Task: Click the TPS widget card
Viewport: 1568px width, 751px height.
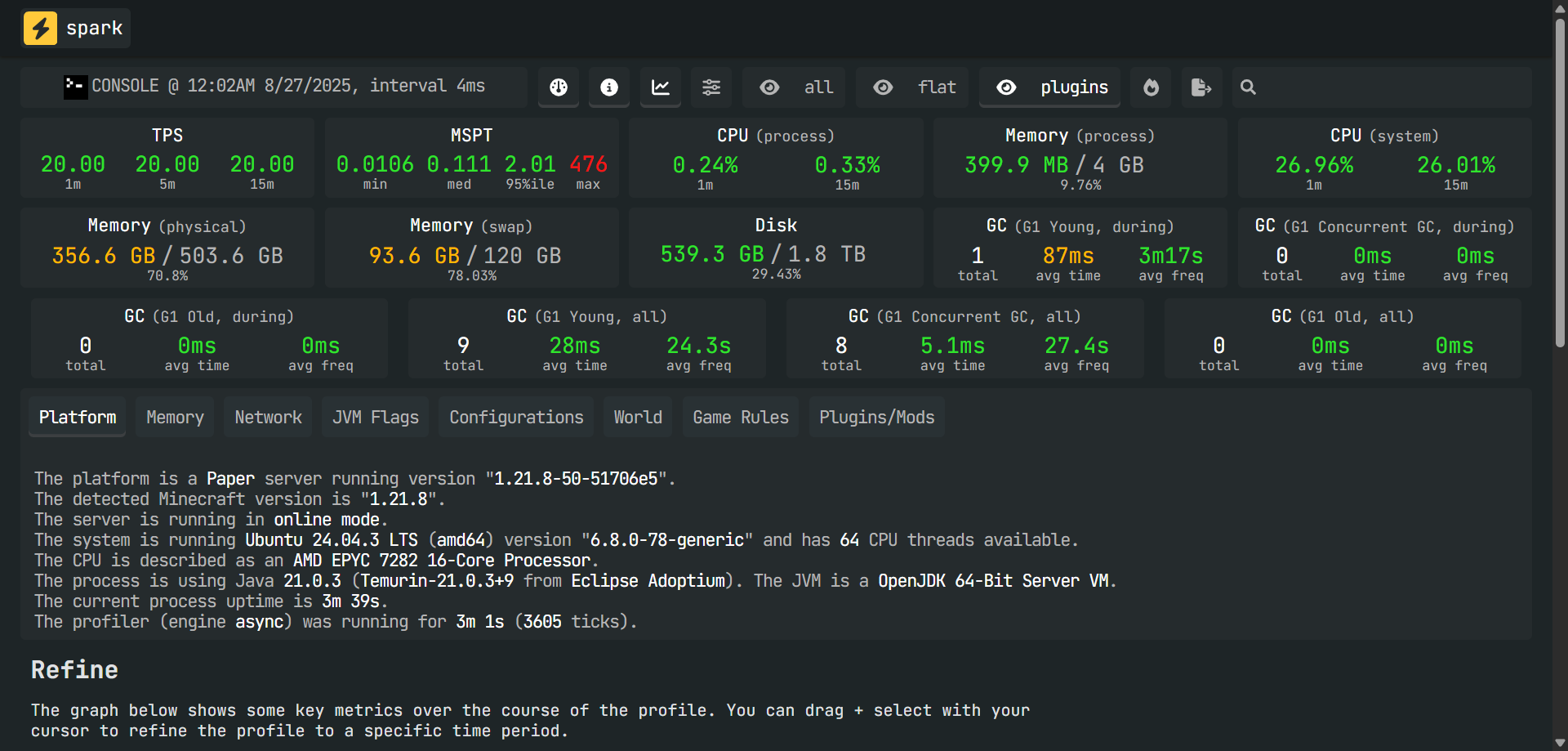Action: 167,158
